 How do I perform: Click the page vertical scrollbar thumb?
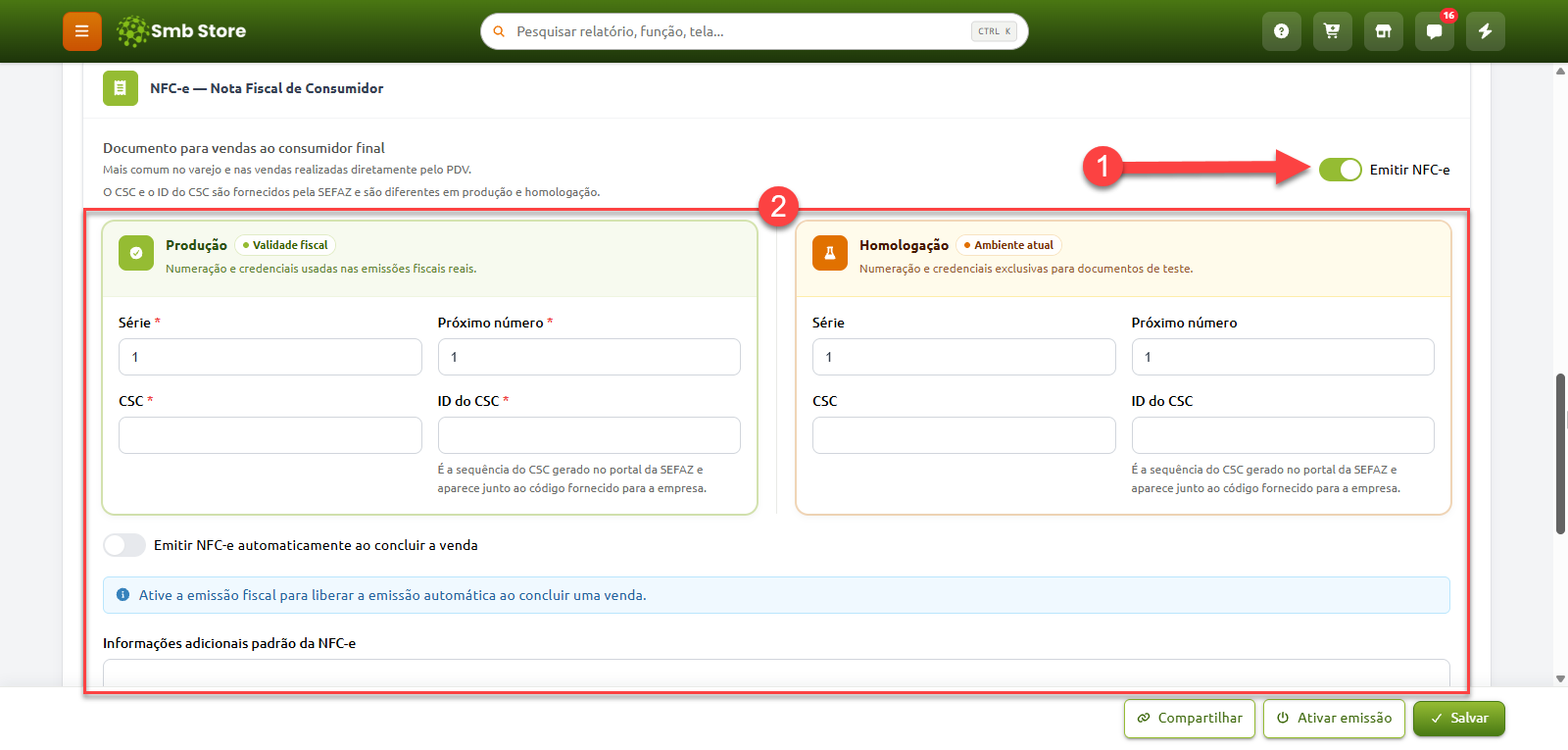click(1560, 453)
